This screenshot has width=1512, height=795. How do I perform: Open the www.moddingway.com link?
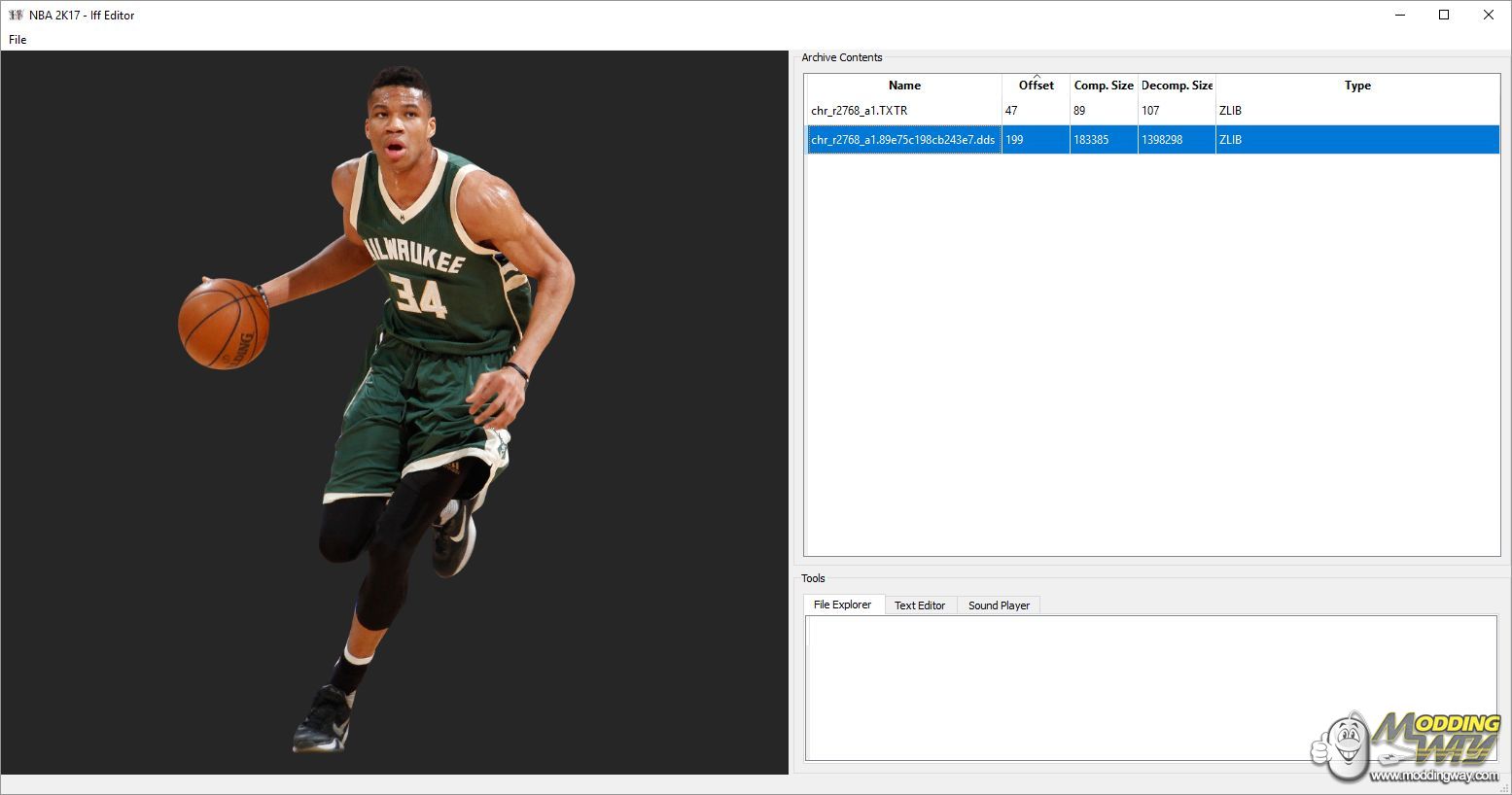point(1434,776)
